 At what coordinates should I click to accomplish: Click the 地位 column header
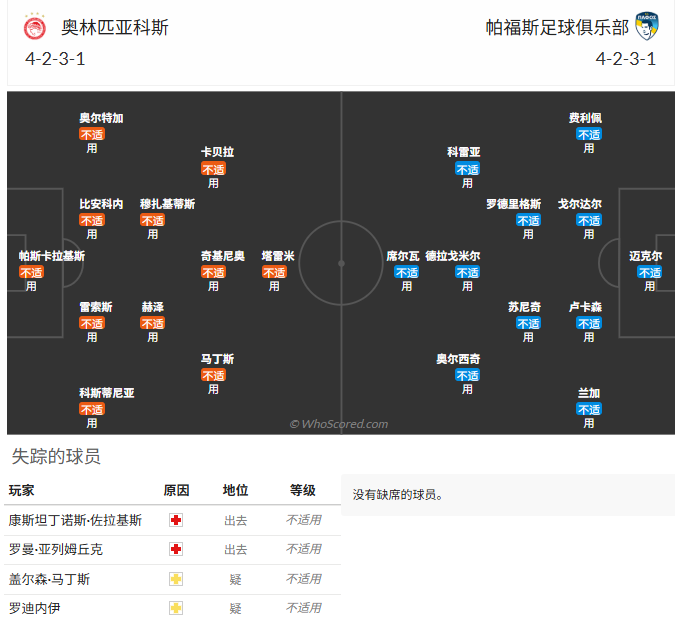235,490
